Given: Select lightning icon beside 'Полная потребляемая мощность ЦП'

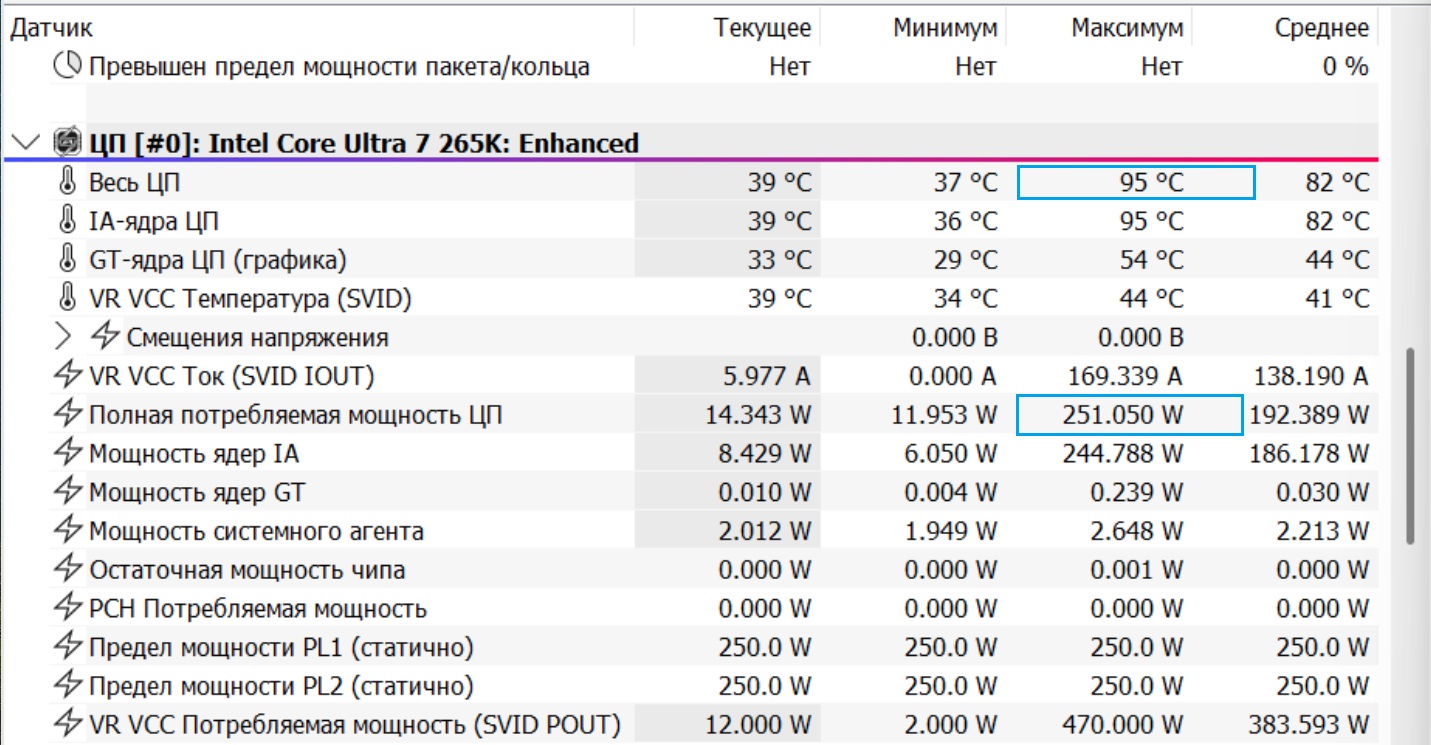Looking at the screenshot, I should click(67, 415).
